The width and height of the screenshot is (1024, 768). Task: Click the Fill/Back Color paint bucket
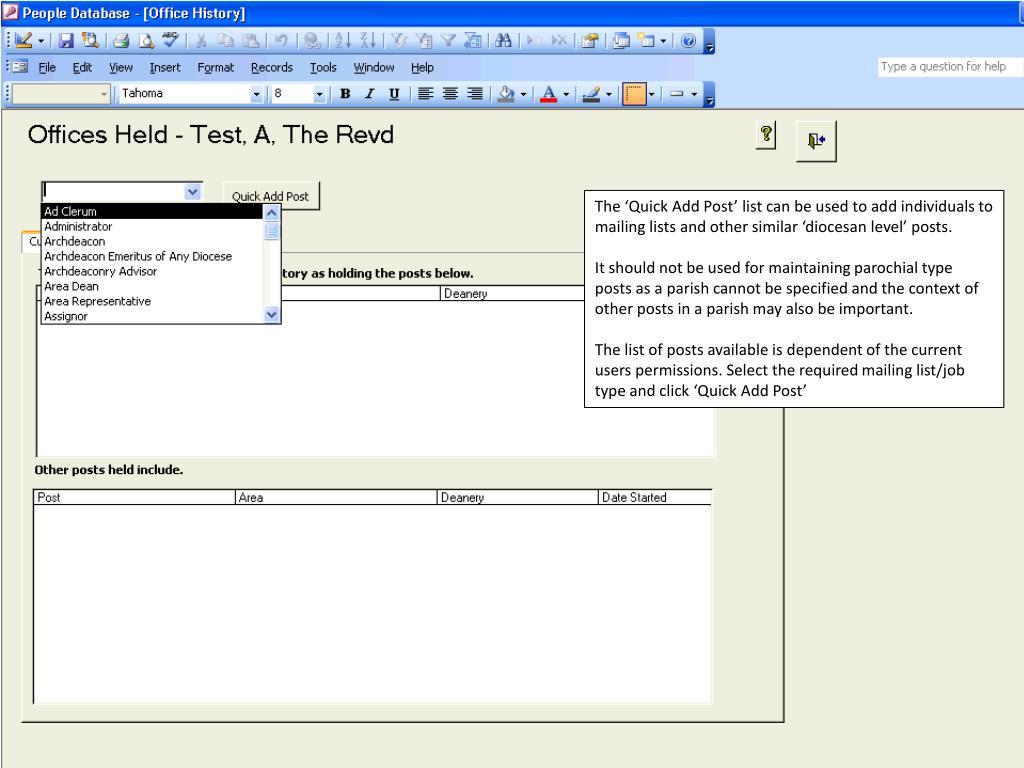click(x=506, y=94)
